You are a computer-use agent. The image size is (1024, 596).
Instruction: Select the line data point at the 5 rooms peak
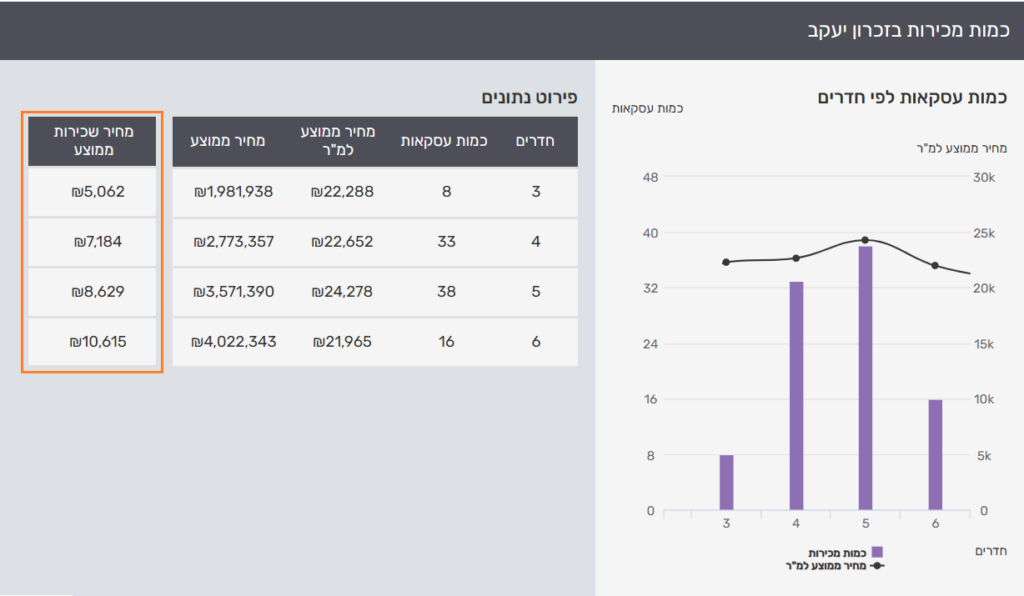(x=865, y=240)
